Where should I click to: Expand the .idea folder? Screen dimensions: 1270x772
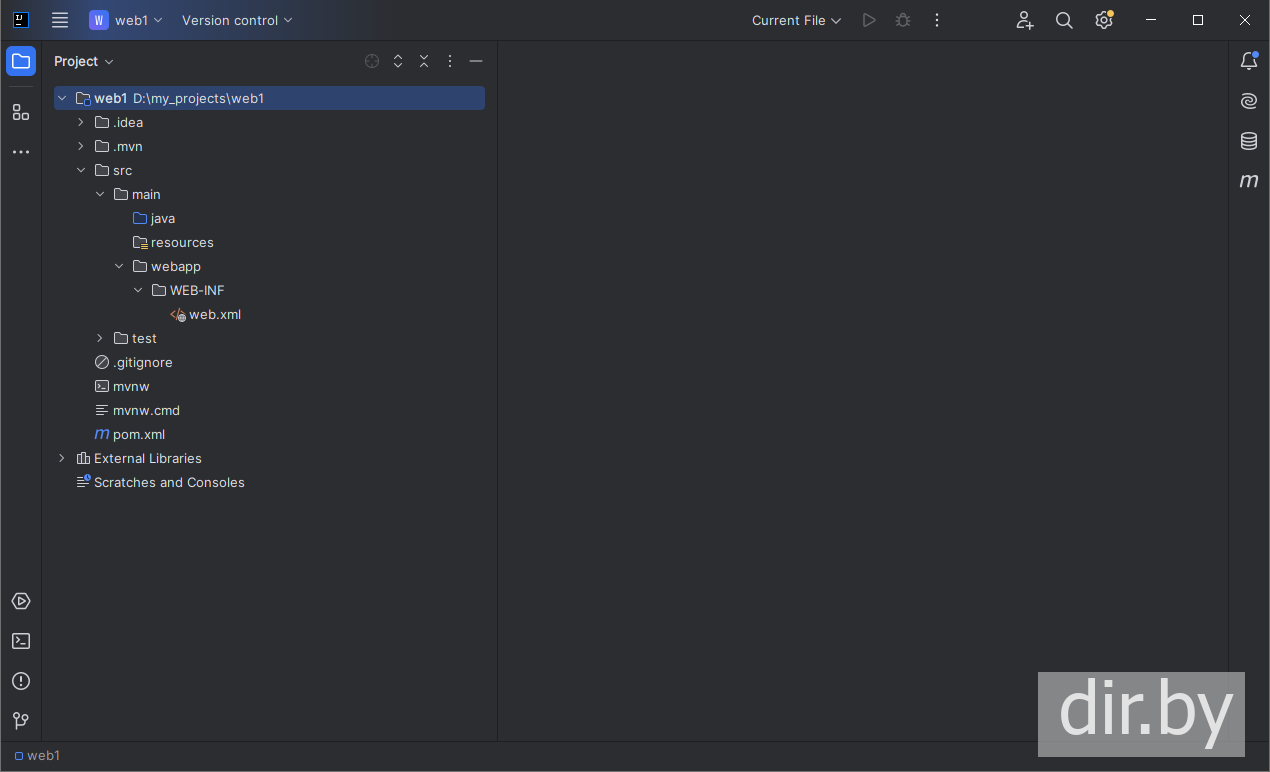tap(81, 122)
